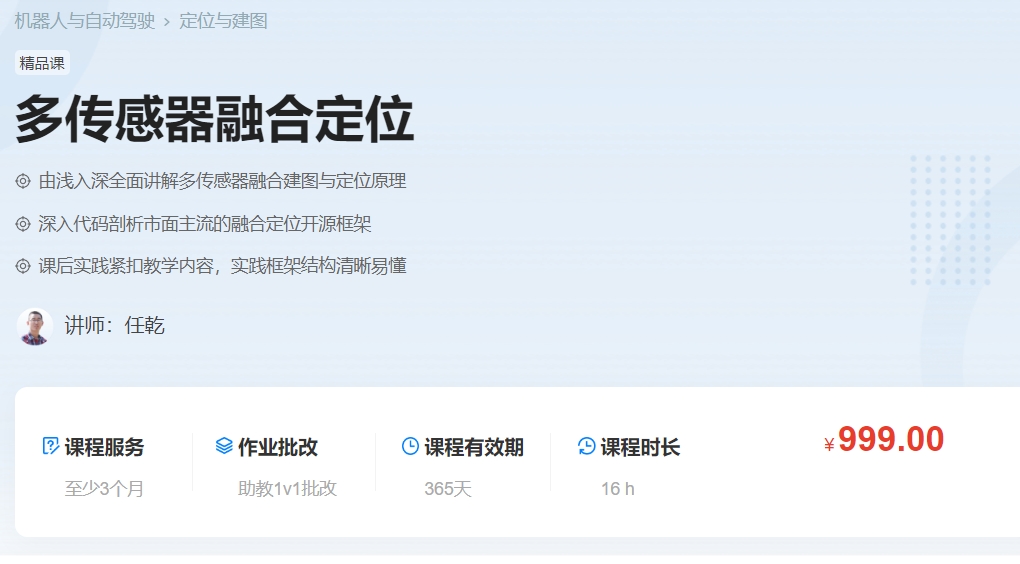
Task: Go to 机器人与自动驾驶 breadcrumb category
Action: 85,21
